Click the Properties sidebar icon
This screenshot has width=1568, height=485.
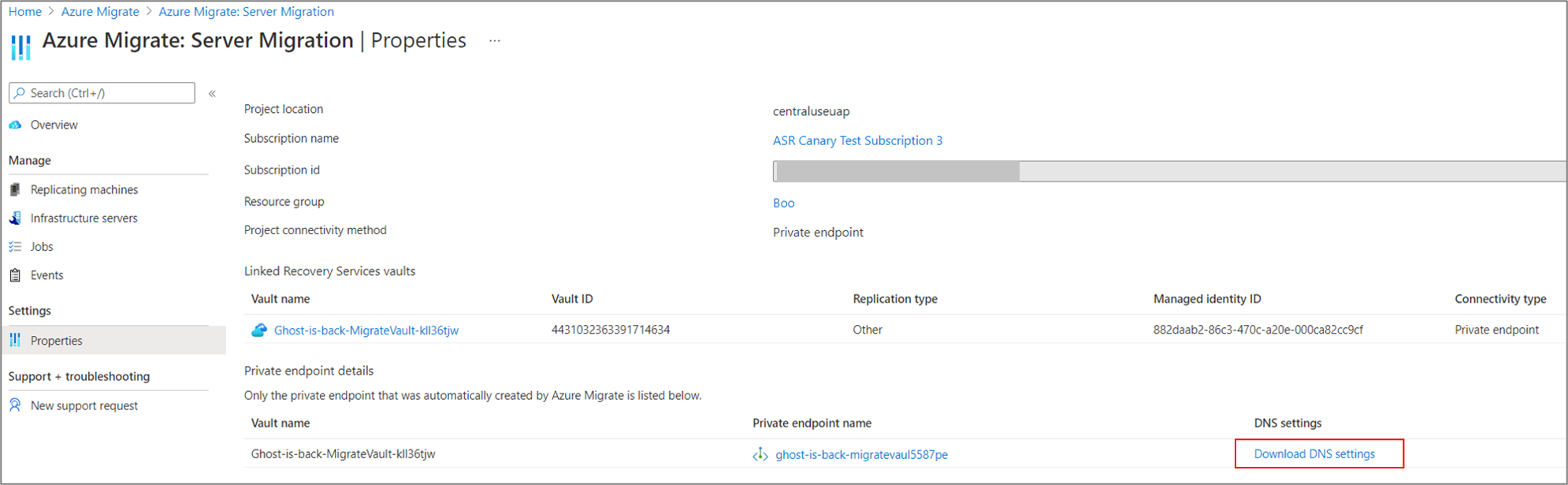[15, 340]
